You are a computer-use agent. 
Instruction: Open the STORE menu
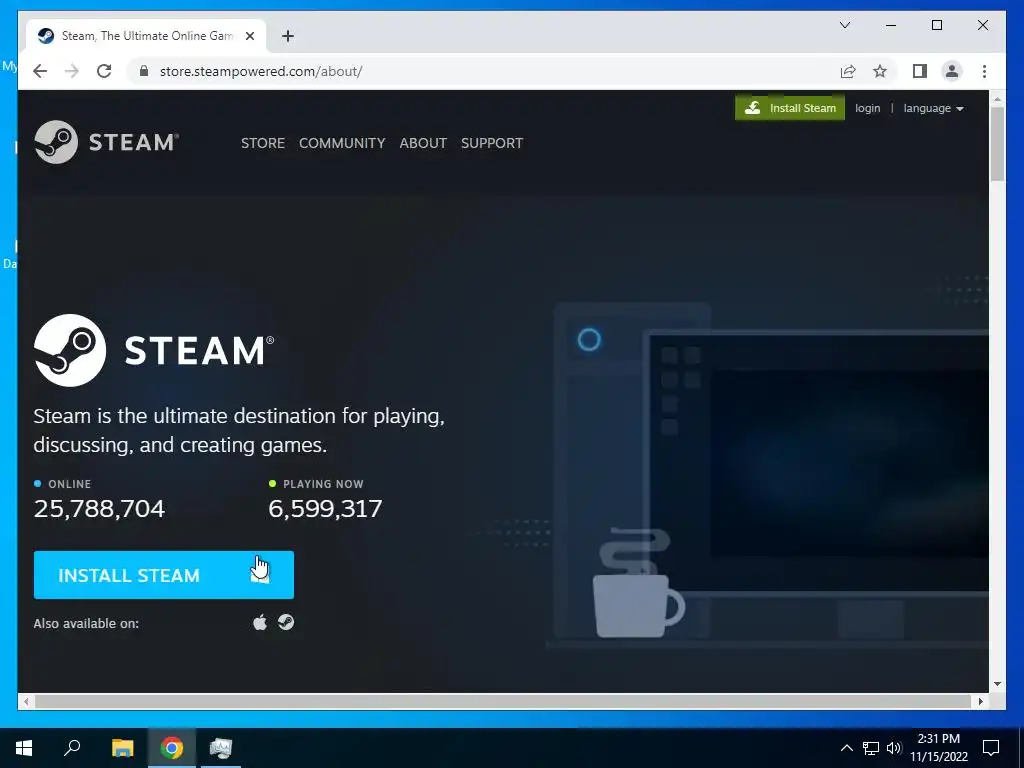point(263,143)
